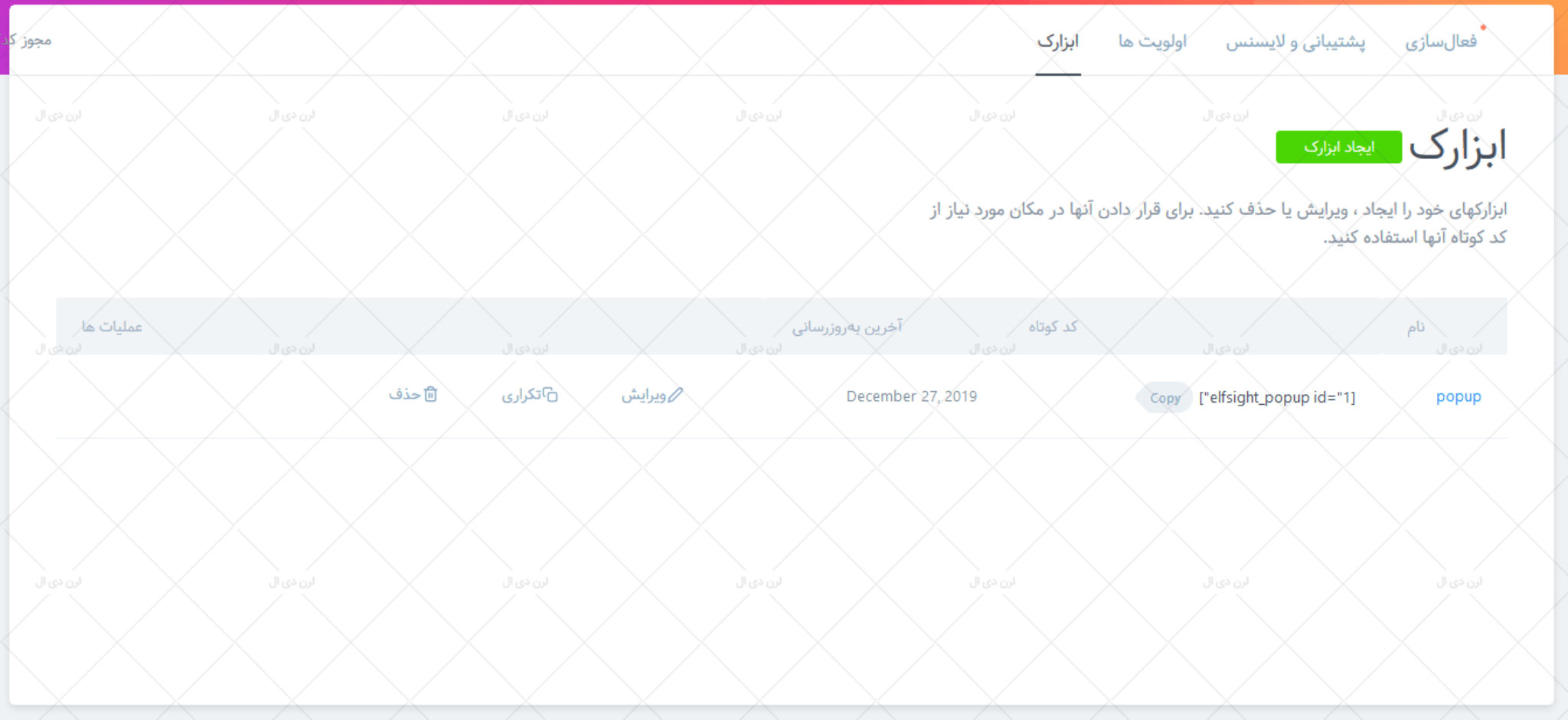Click the pencil icon next to ویرایش

click(x=677, y=396)
